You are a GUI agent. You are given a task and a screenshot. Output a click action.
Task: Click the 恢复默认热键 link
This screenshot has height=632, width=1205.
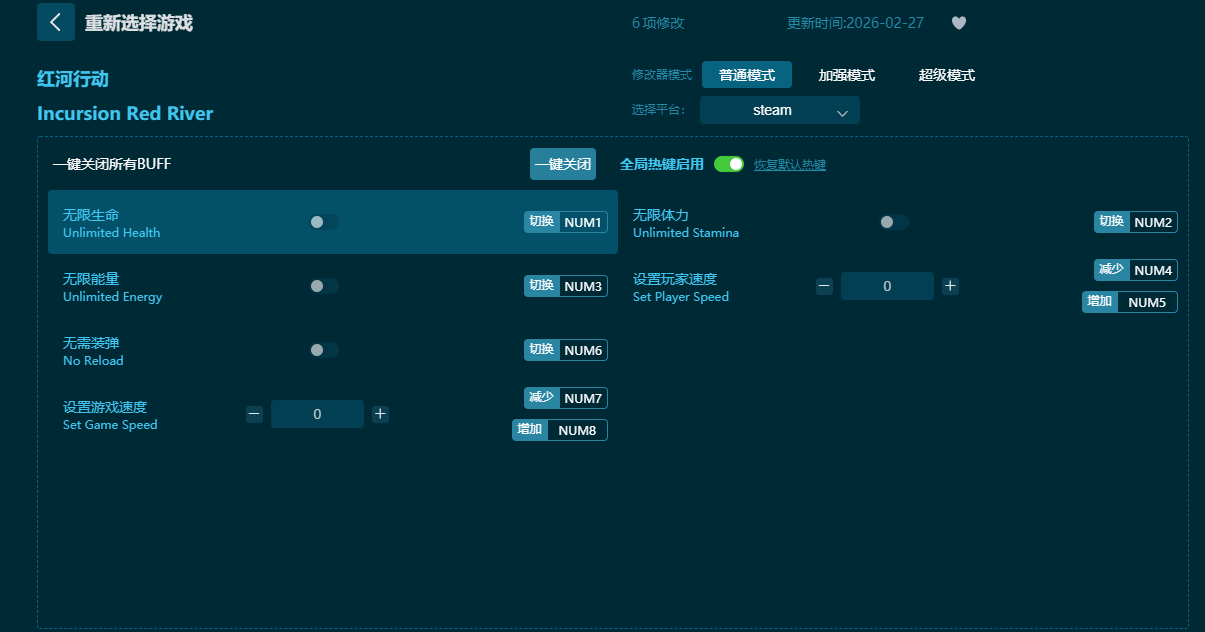789,165
